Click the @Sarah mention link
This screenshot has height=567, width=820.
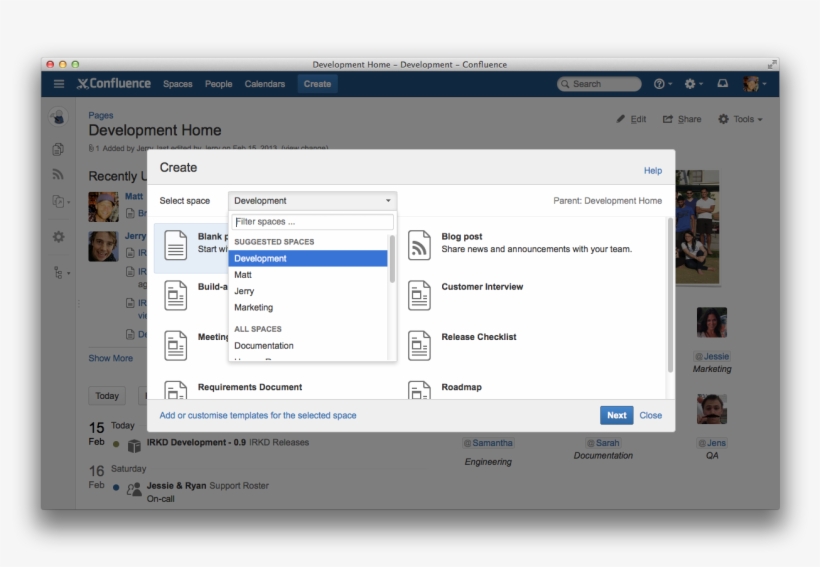[x=603, y=443]
